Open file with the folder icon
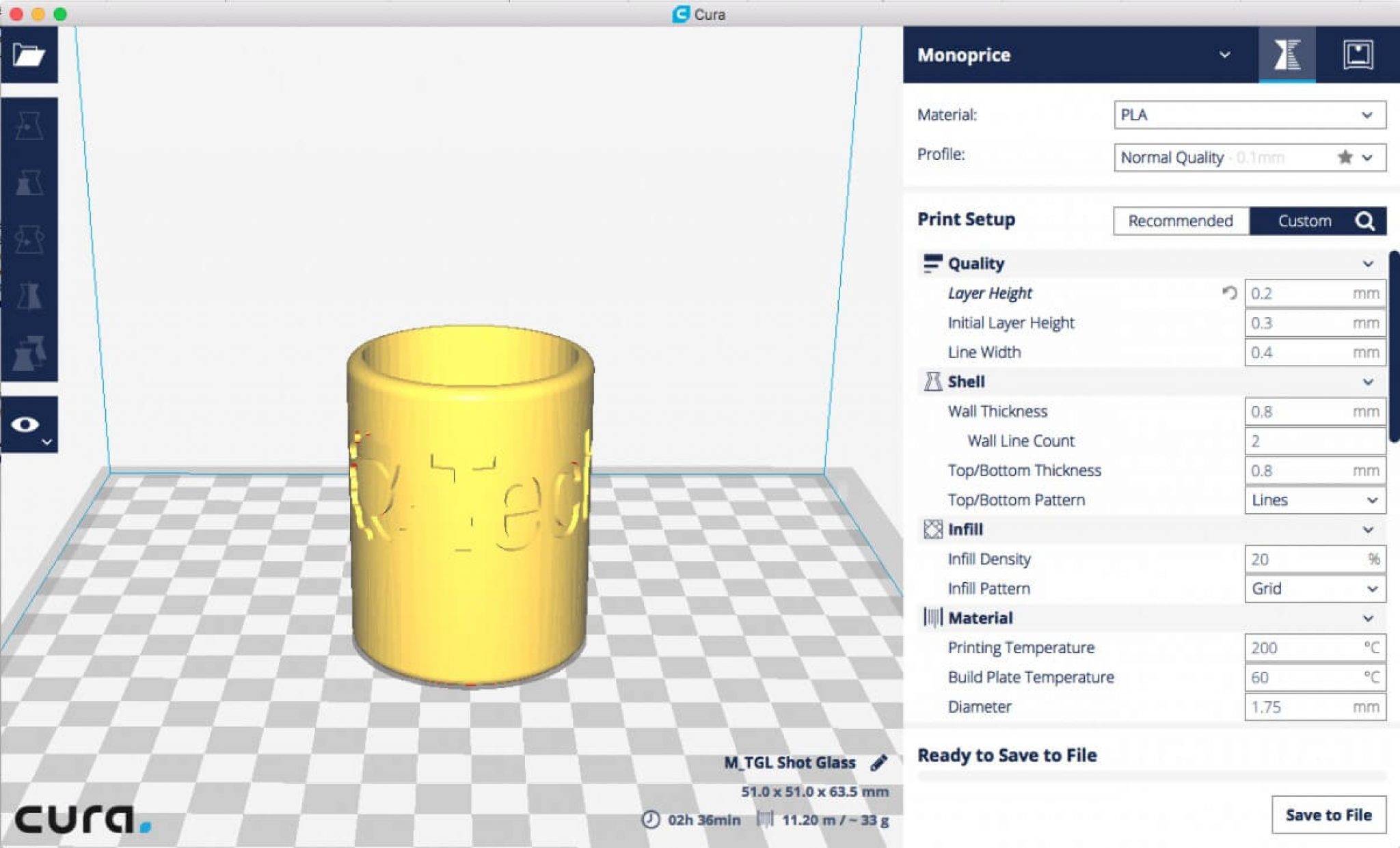The image size is (1400, 848). click(29, 55)
